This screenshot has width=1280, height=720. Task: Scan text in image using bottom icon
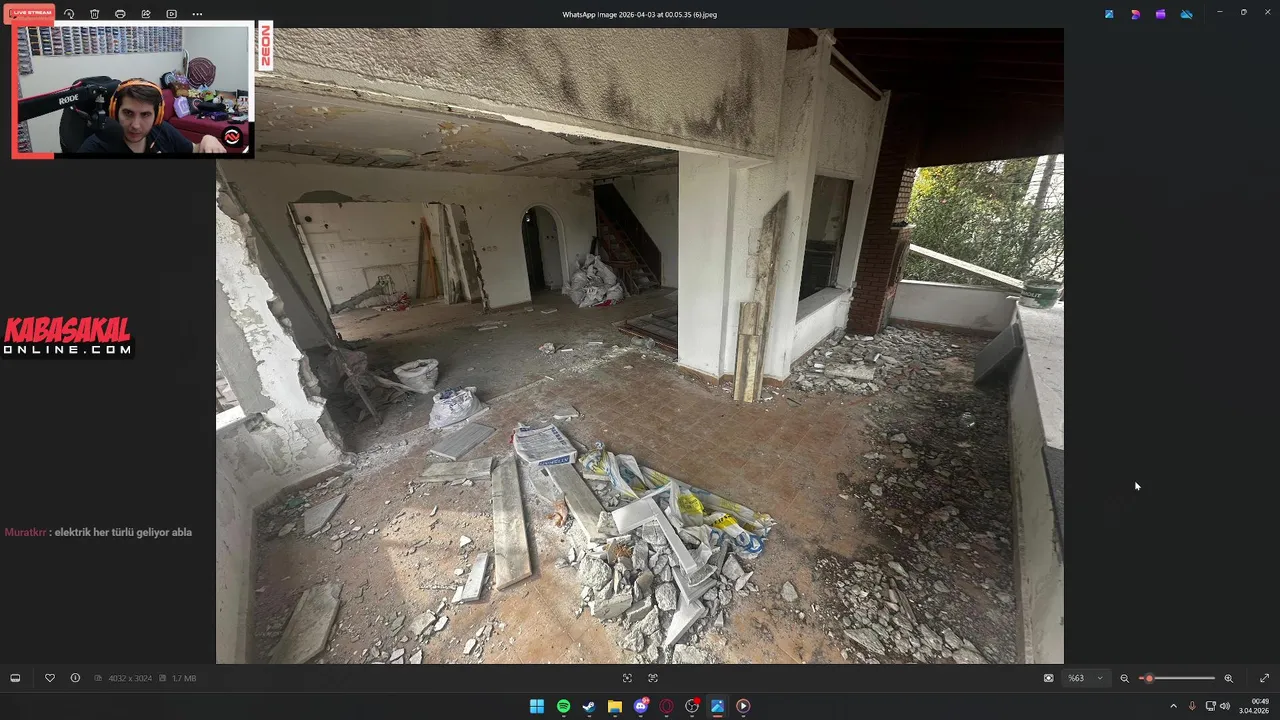[x=653, y=678]
